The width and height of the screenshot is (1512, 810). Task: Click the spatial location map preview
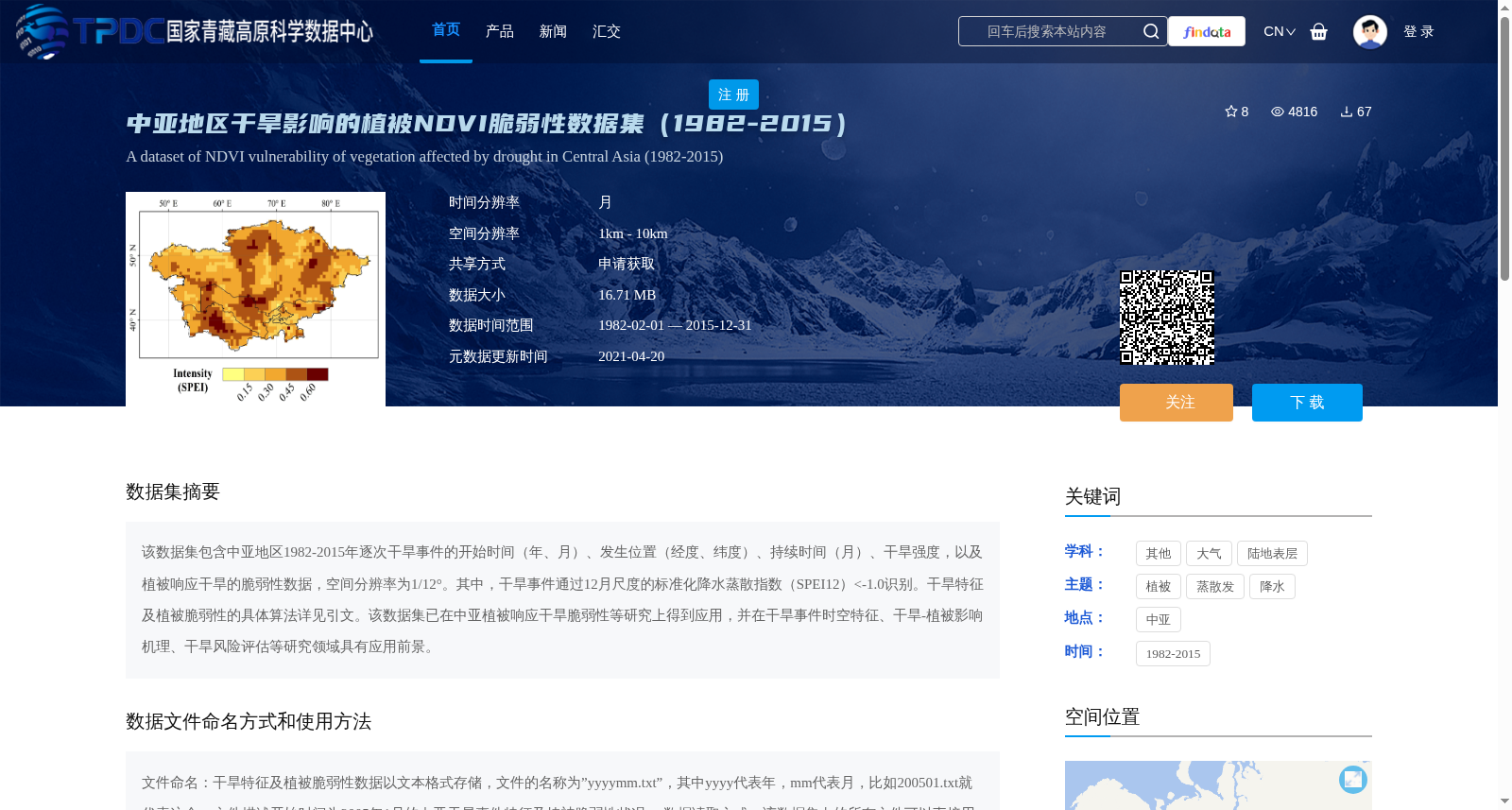[1218, 785]
